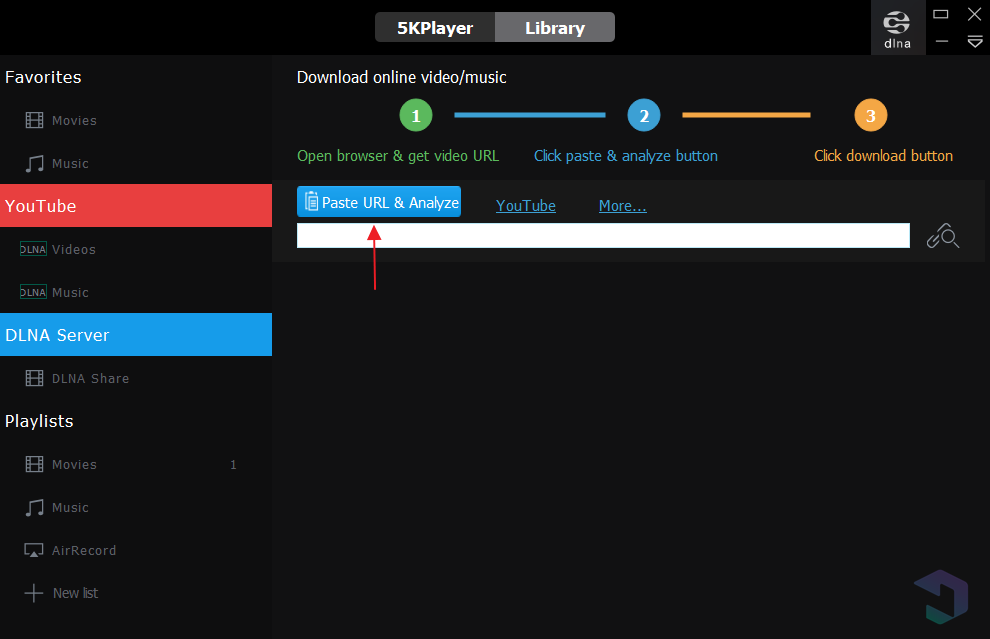The image size is (990, 639).
Task: Select DLNA Music in the sidebar
Action: [x=70, y=293]
